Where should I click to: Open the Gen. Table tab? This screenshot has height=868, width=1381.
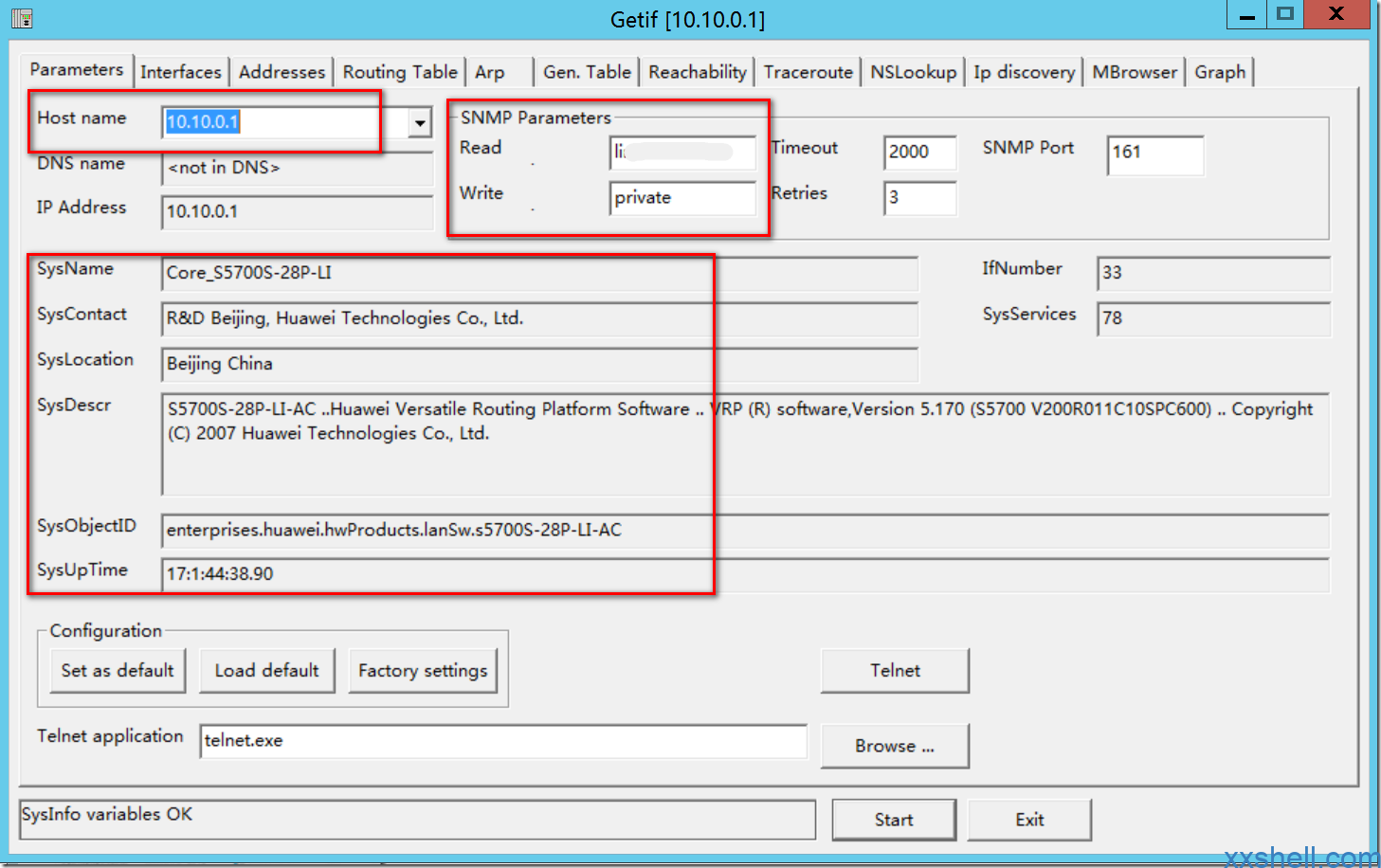[x=587, y=72]
